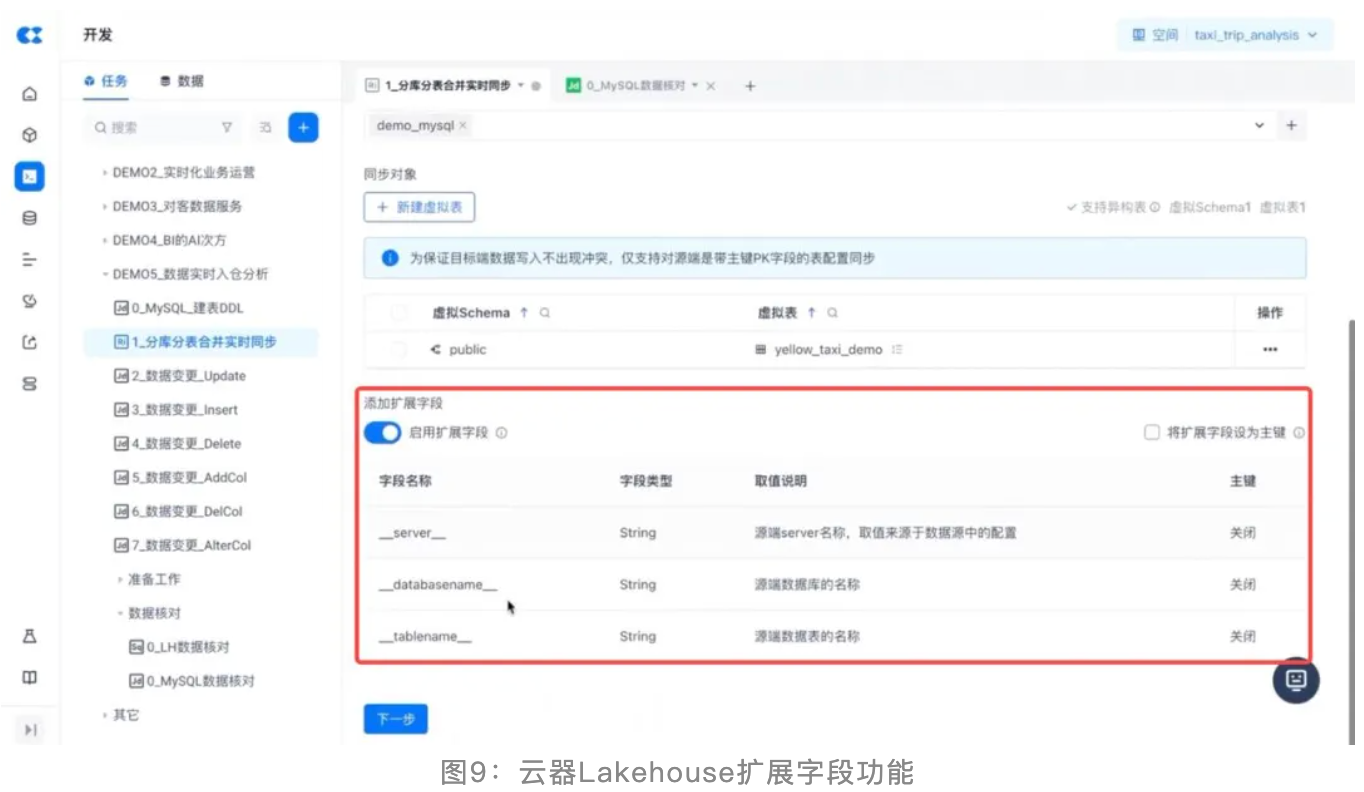Switch to the 数据 tab
Viewport: 1364px width, 792px height.
click(182, 81)
